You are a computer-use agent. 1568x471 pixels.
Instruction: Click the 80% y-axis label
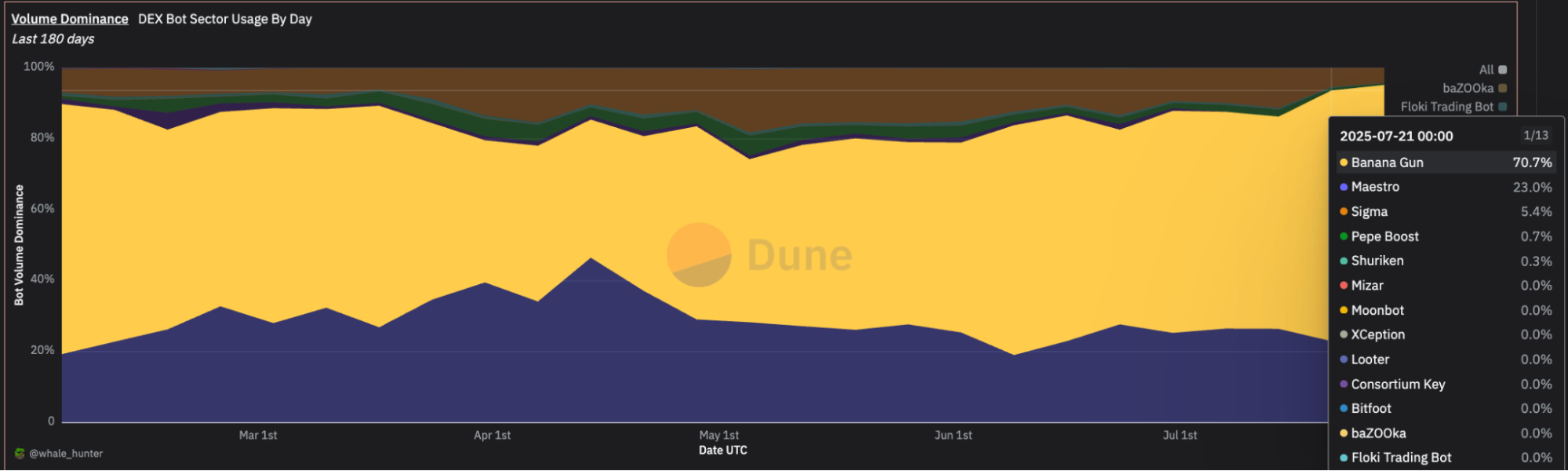(x=42, y=137)
